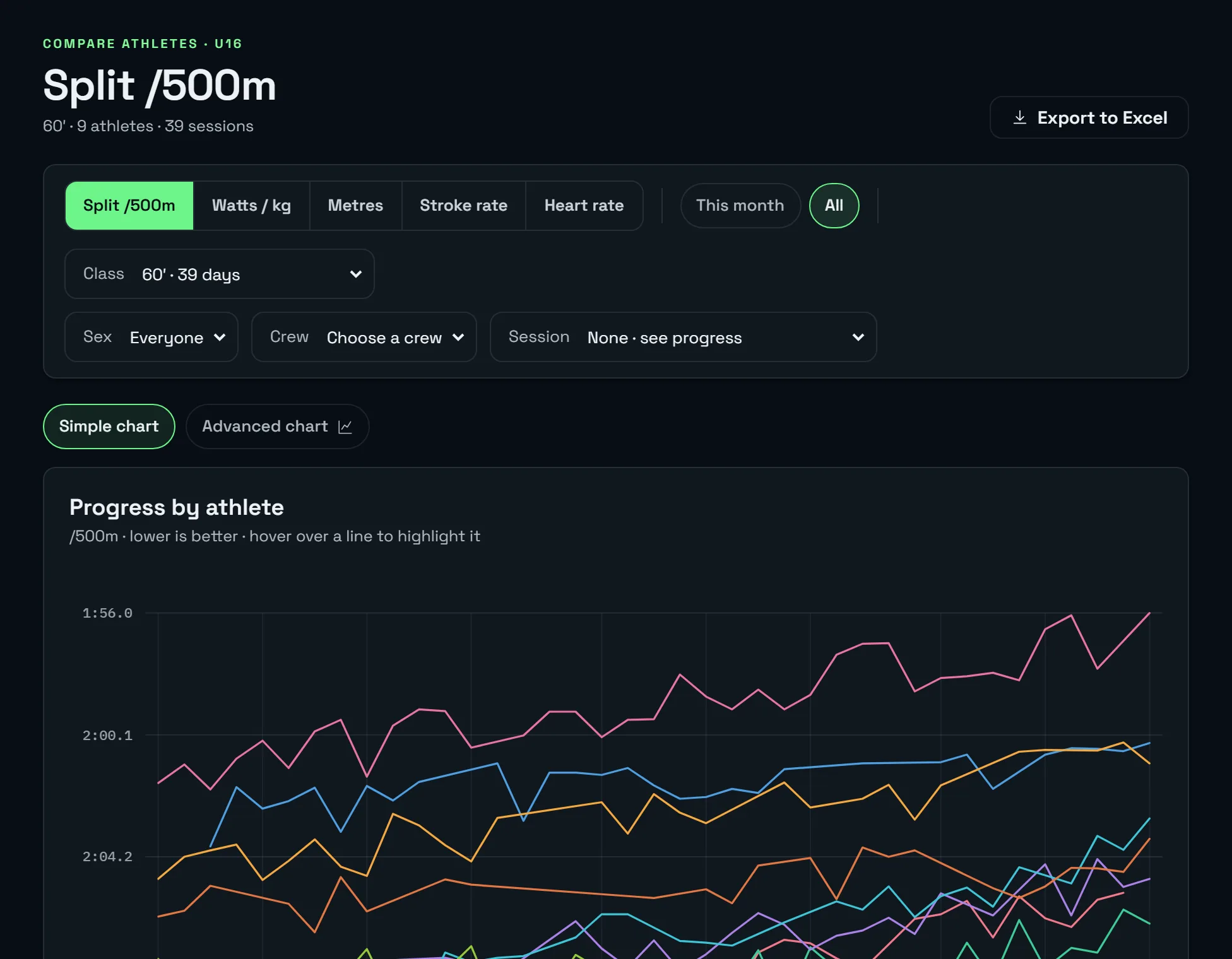
Task: Click the 60' · 9 athletes · 39 sessions subtitle
Action: point(148,126)
